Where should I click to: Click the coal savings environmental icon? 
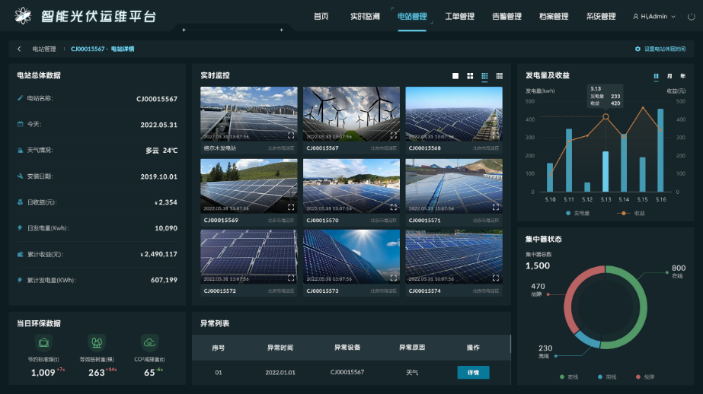pos(43,342)
